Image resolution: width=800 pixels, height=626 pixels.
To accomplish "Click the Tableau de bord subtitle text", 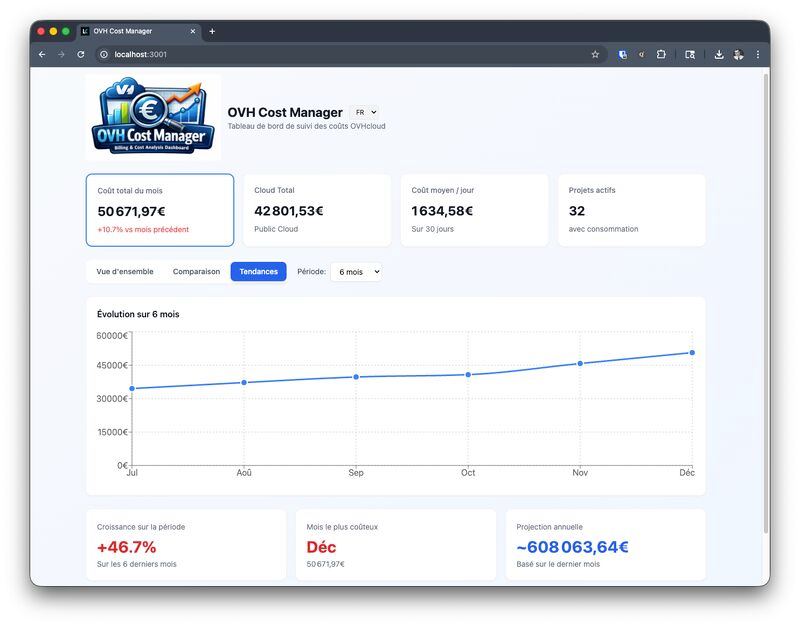I will click(306, 126).
